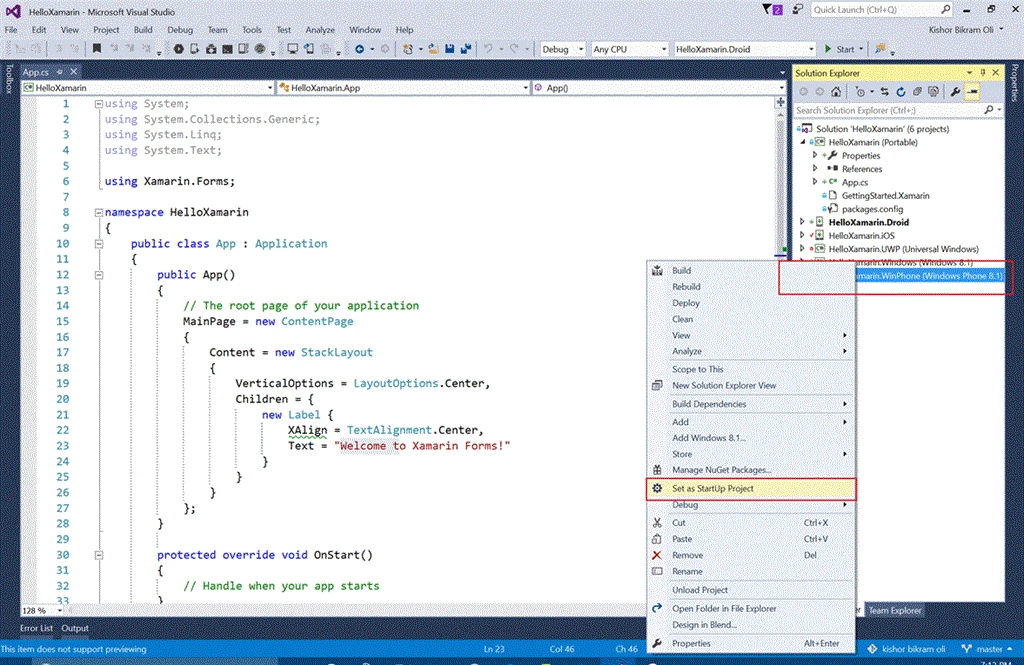Collapse the class App outline box at line 10
This screenshot has height=665, width=1024.
pyautogui.click(x=99, y=244)
